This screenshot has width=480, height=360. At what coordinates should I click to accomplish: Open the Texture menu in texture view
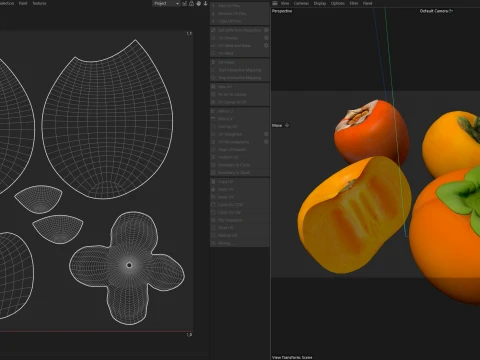click(x=39, y=3)
